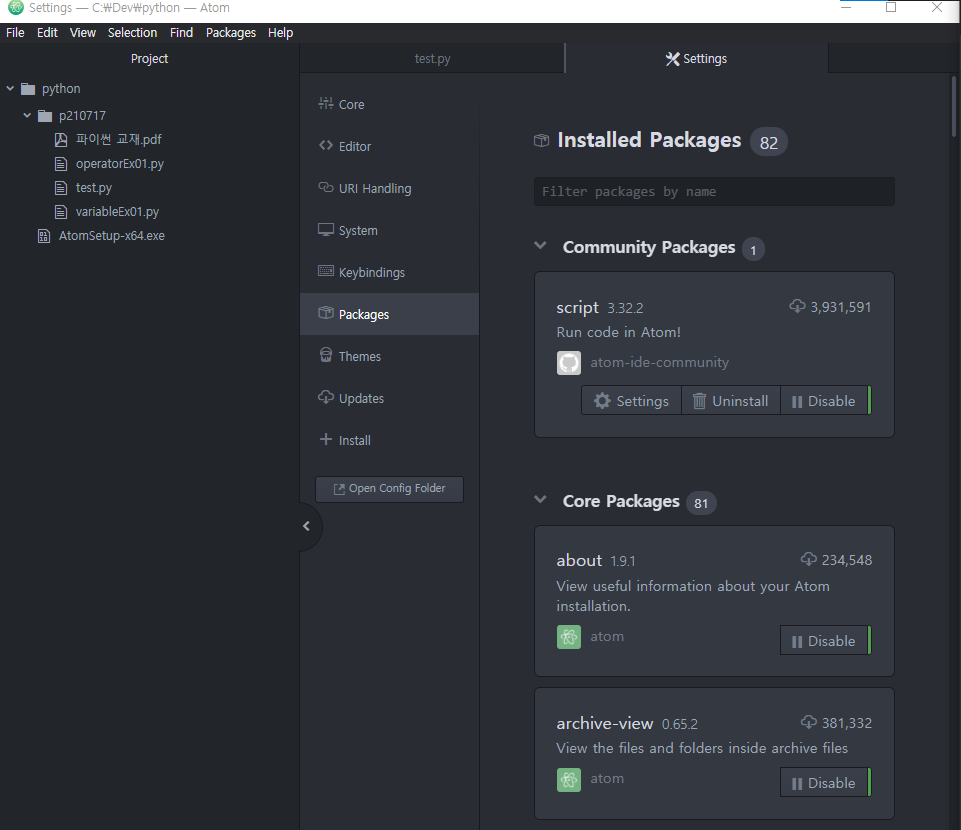961x830 pixels.
Task: Click the Install plus icon
Action: click(325, 439)
